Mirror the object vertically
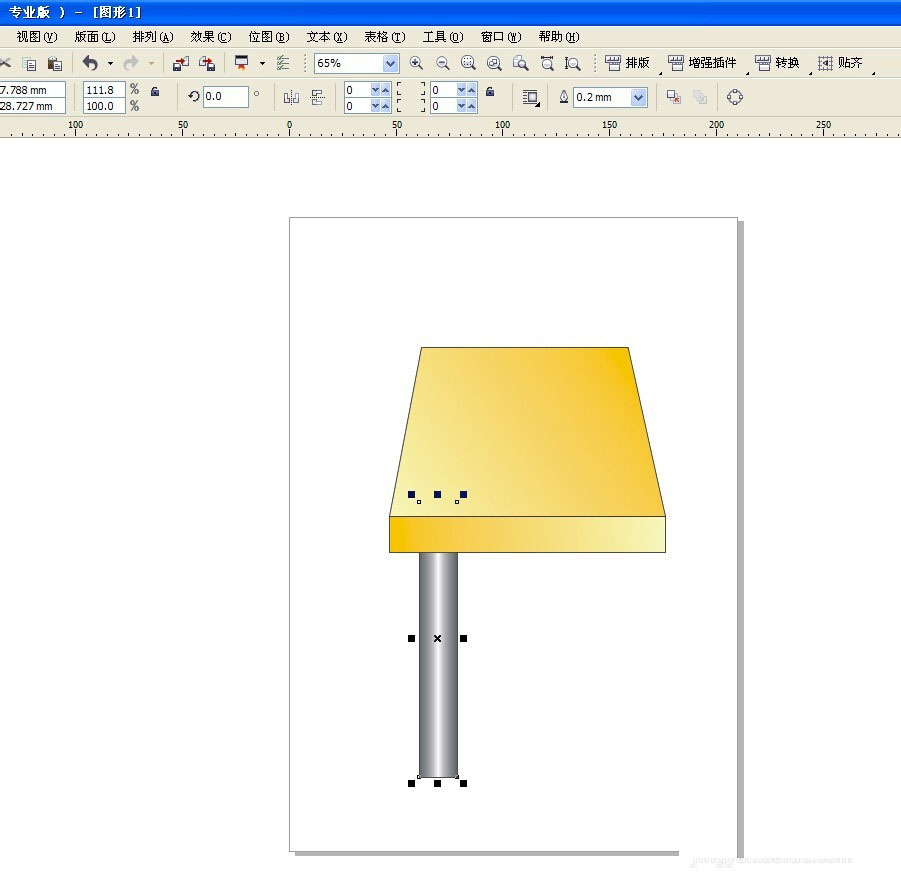The height and width of the screenshot is (888, 901). point(318,97)
